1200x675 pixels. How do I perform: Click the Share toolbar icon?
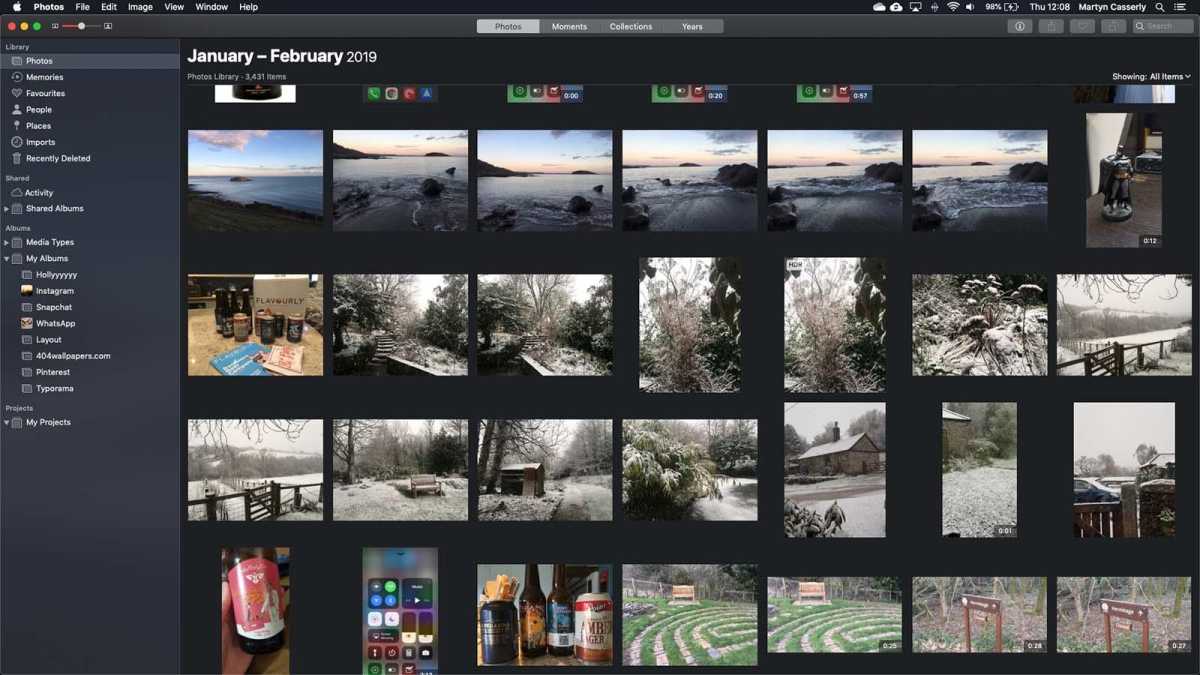tap(1050, 26)
